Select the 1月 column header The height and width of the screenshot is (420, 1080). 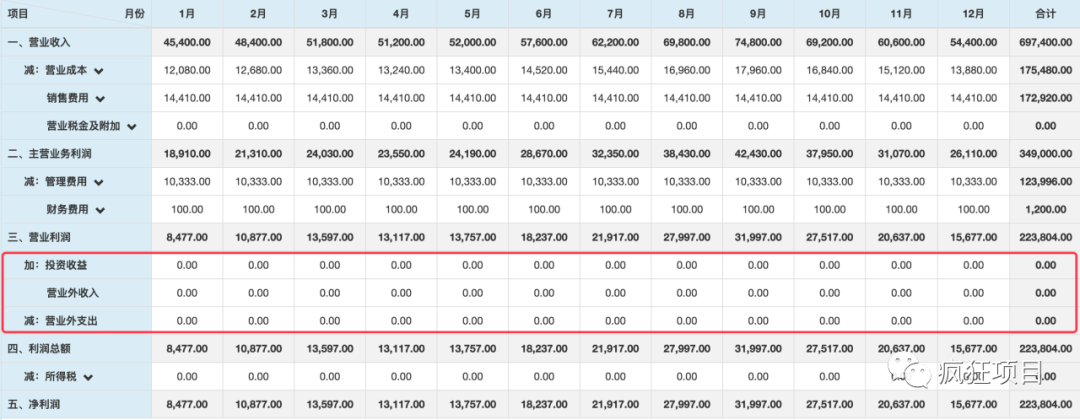(186, 14)
